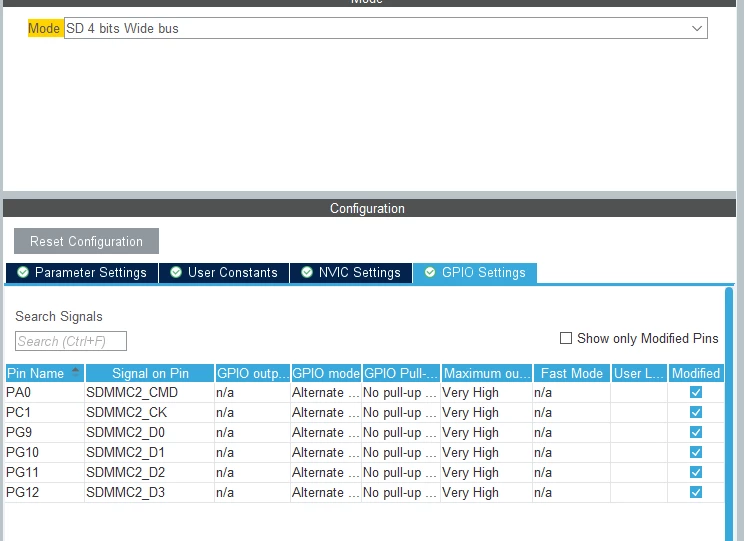Click the green check icon on Parameter Settings tab
This screenshot has height=541, width=755.
click(x=23, y=272)
